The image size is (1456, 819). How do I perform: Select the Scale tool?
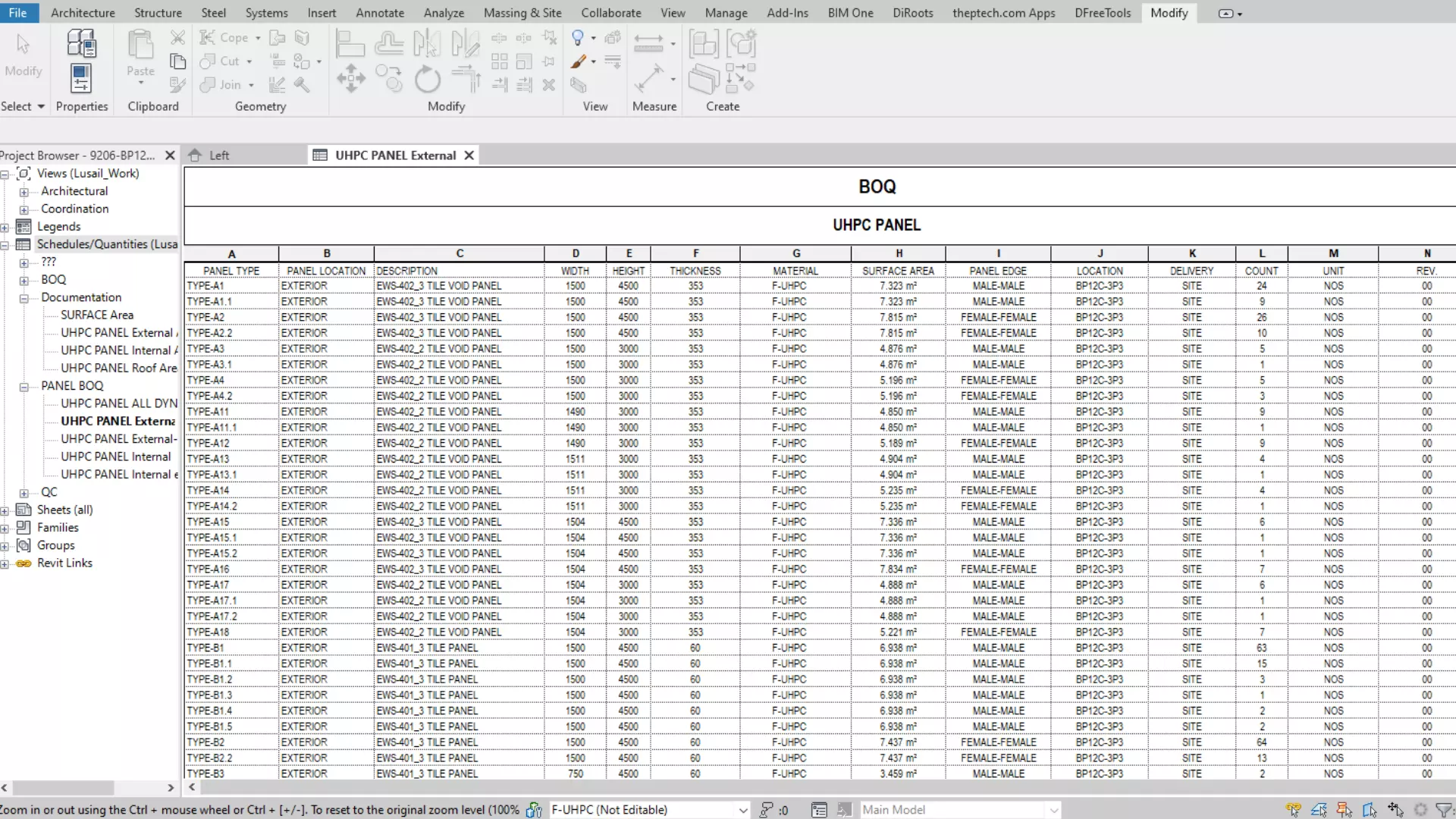click(524, 61)
